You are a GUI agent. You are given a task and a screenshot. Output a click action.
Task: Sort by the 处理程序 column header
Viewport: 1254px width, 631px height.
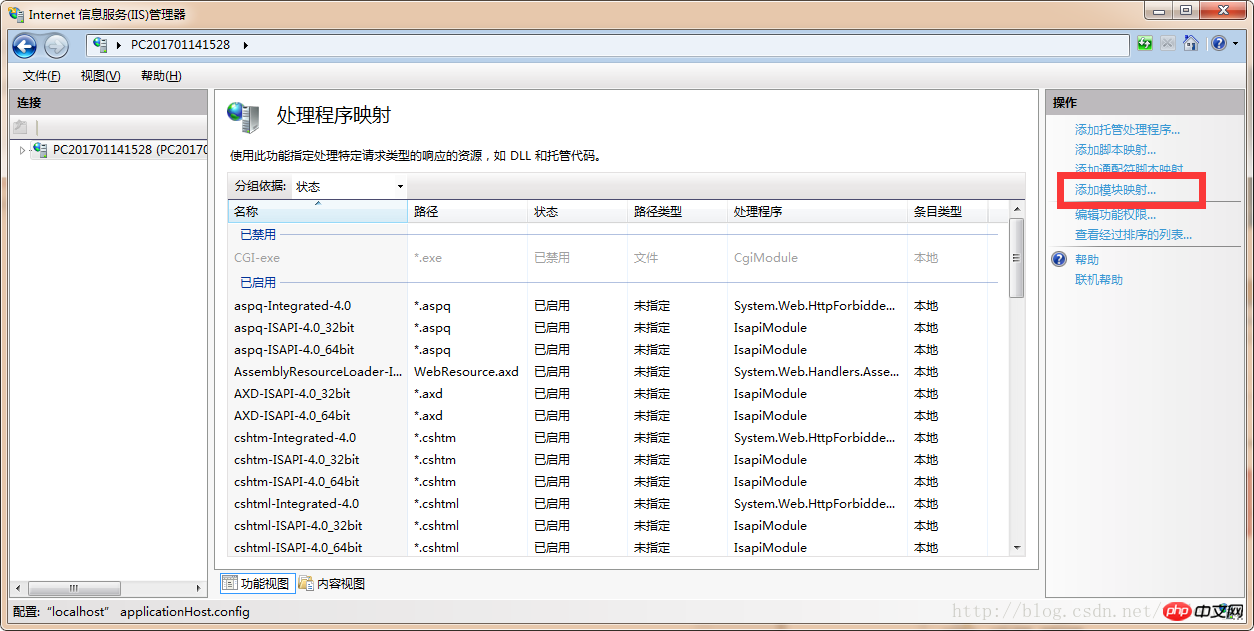pos(817,212)
